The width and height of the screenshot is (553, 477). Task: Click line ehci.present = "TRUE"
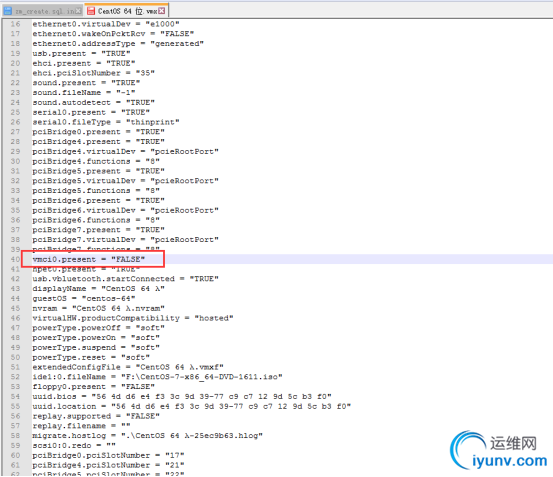(x=84, y=63)
